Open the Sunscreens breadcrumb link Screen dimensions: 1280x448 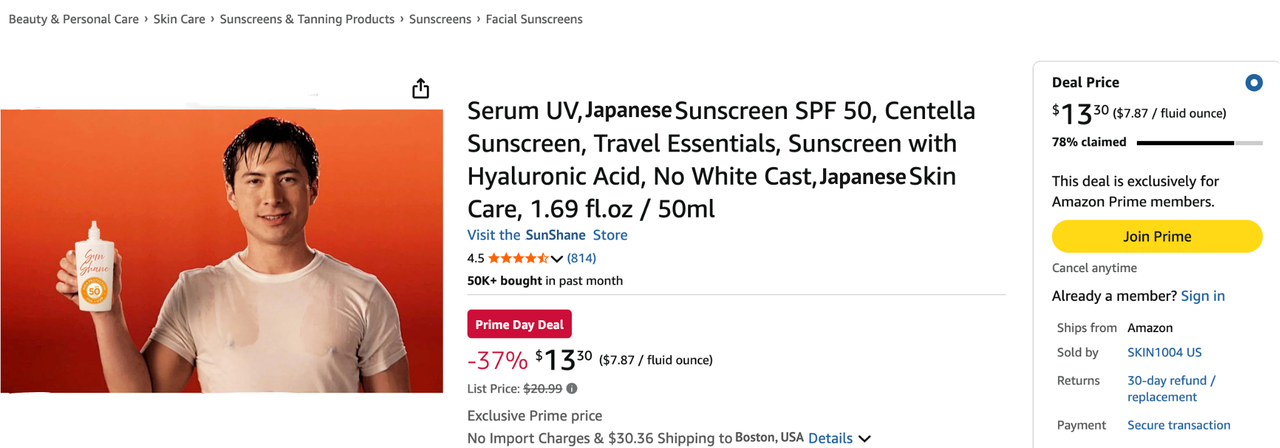[440, 19]
